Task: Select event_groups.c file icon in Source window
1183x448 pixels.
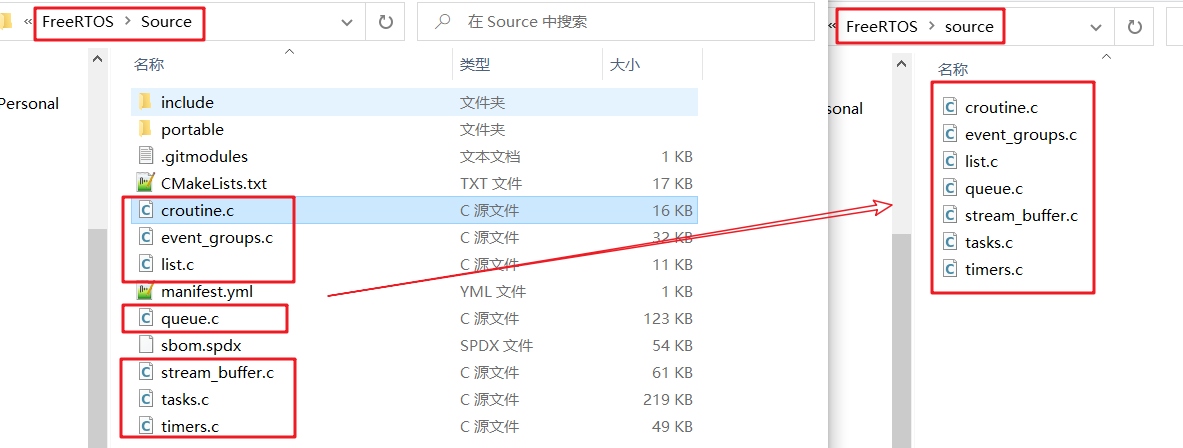Action: coord(146,238)
